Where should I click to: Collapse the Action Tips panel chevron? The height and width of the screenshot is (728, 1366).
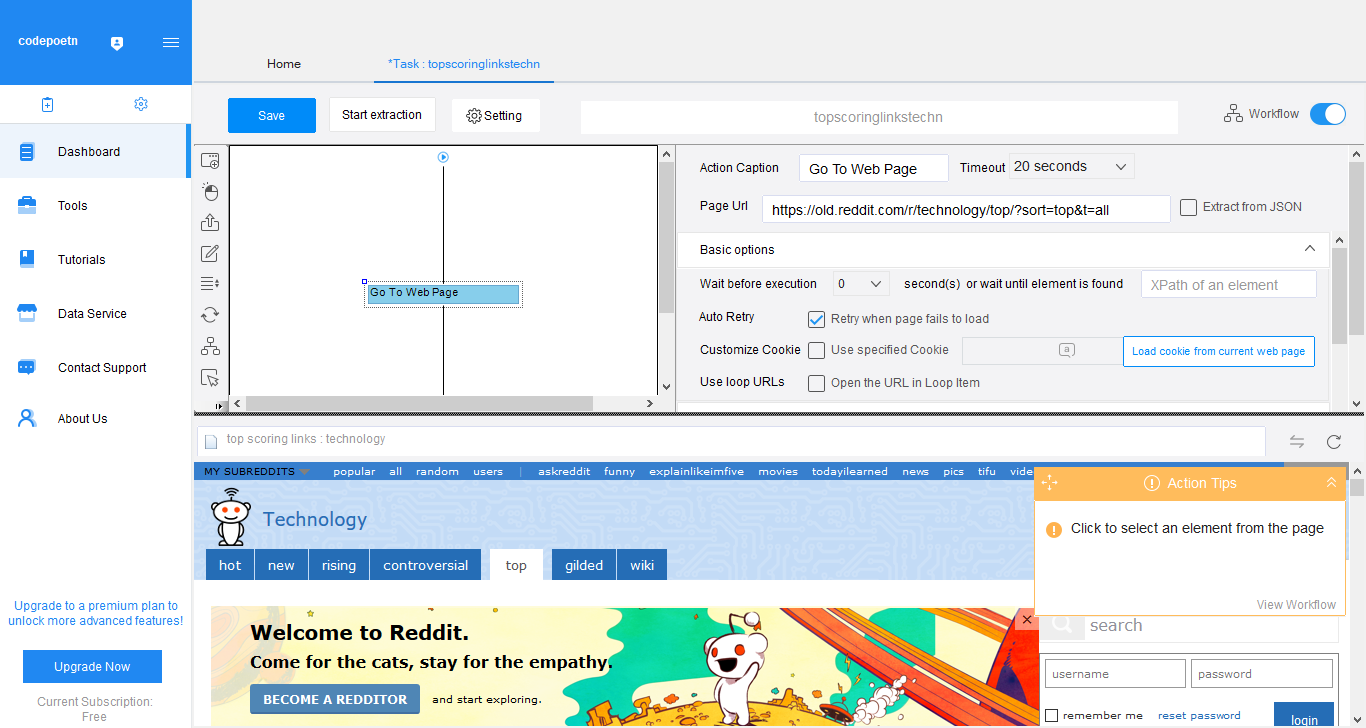pos(1331,483)
